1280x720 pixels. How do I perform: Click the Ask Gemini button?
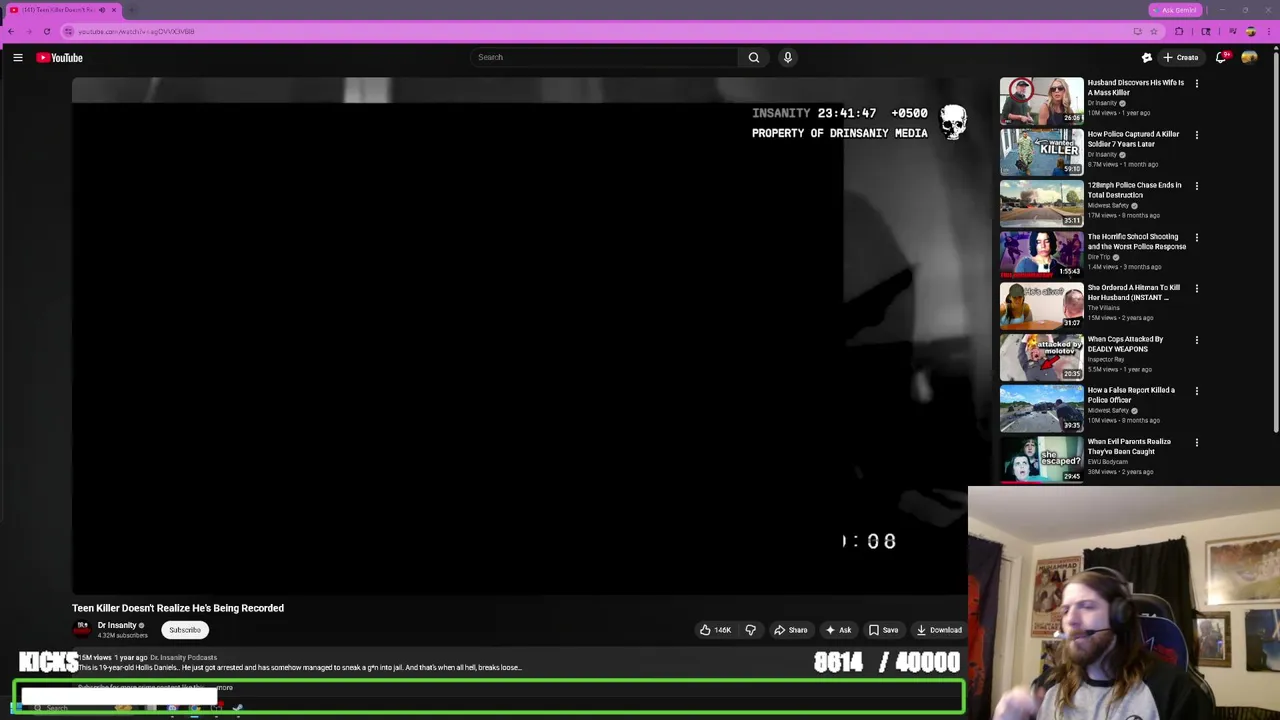1174,10
